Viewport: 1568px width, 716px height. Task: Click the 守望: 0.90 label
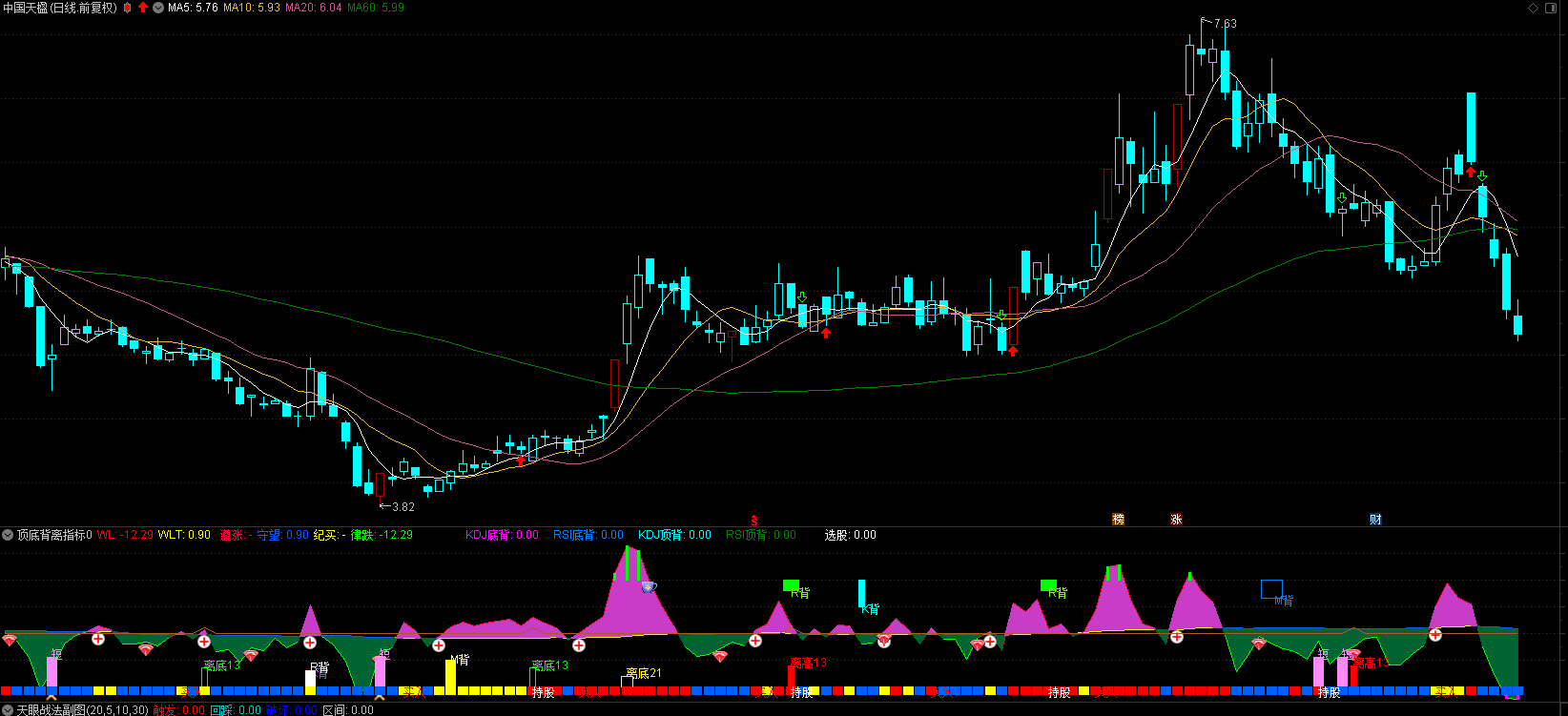tap(283, 535)
